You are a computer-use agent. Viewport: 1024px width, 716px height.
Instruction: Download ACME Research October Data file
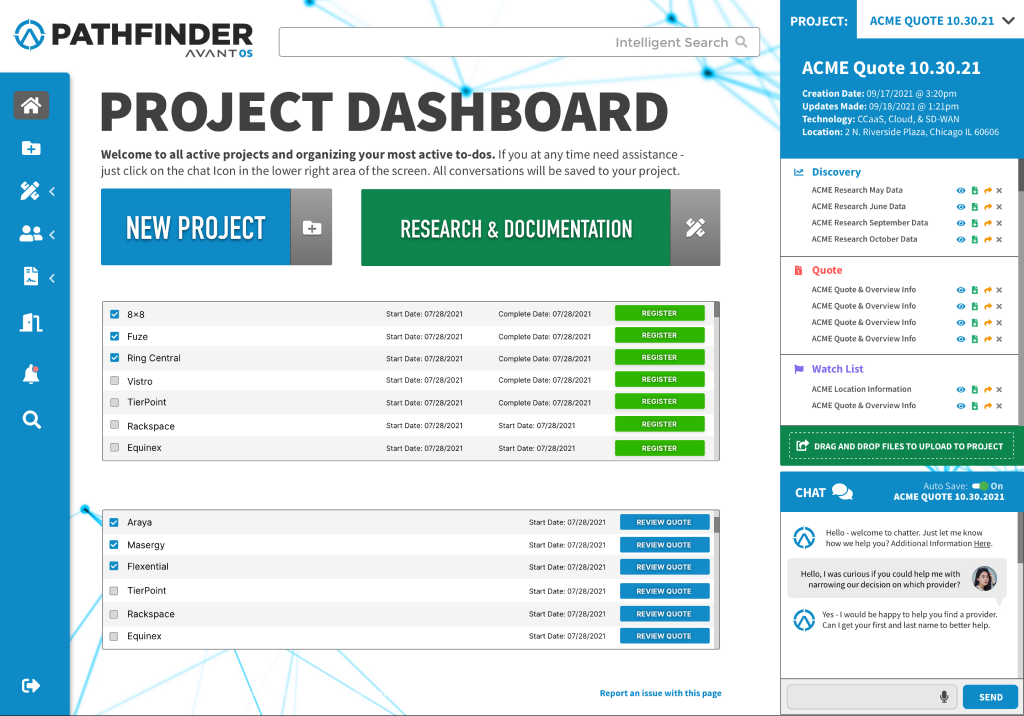pyautogui.click(x=974, y=240)
